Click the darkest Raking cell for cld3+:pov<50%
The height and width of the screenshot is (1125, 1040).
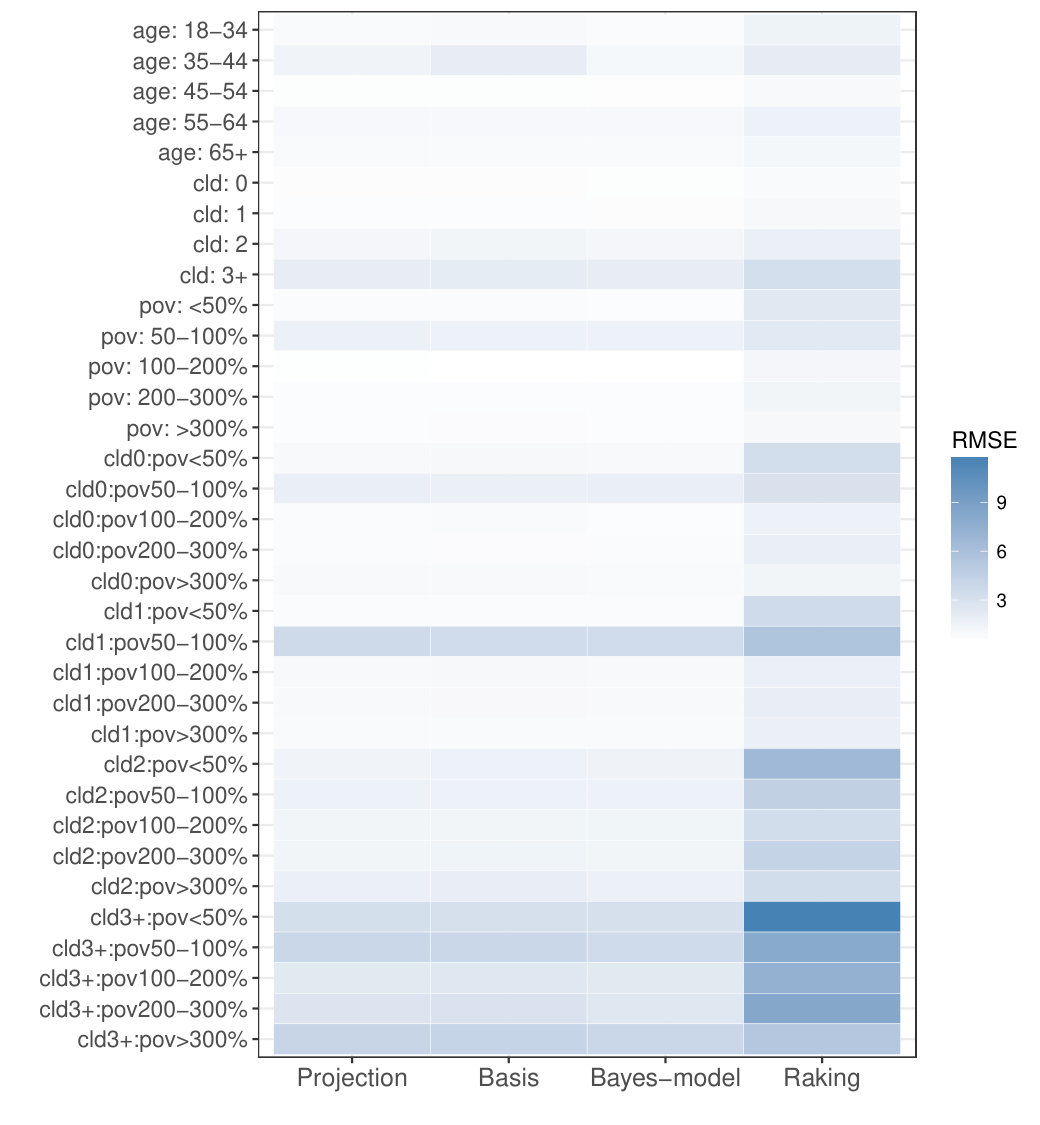click(x=821, y=917)
